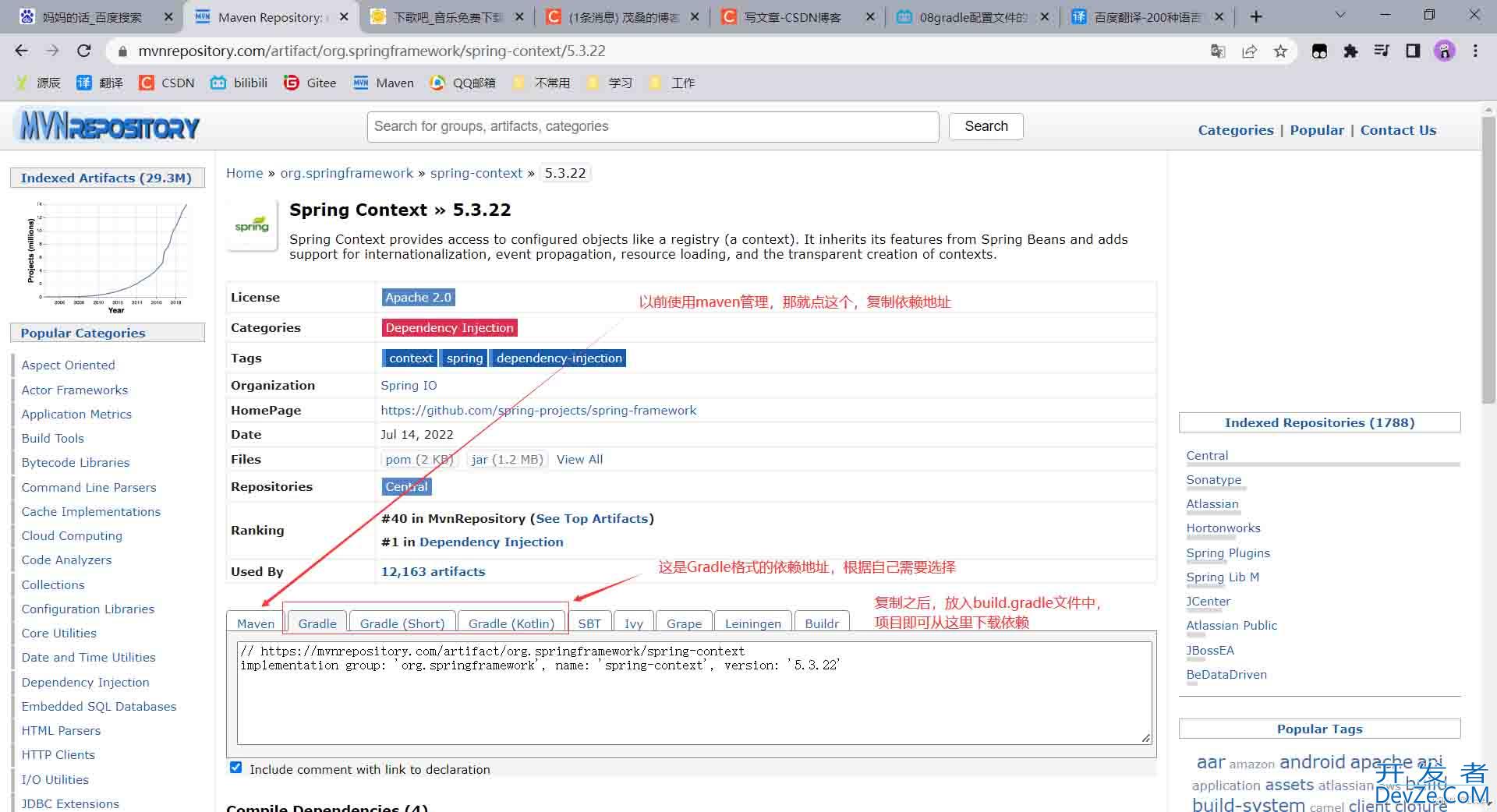Open the GitHub spring-framework homepage link
Image resolution: width=1497 pixels, height=812 pixels.
pyautogui.click(x=539, y=410)
